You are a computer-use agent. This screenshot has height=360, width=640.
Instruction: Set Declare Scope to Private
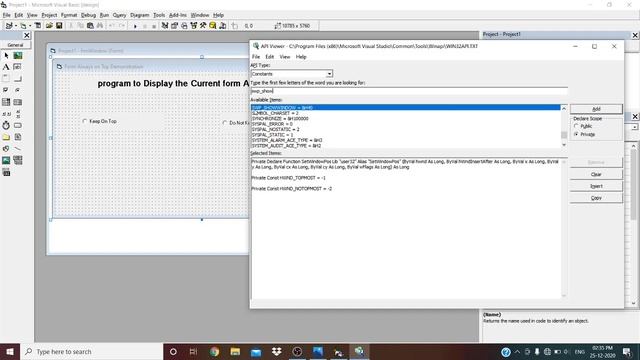pyautogui.click(x=584, y=134)
